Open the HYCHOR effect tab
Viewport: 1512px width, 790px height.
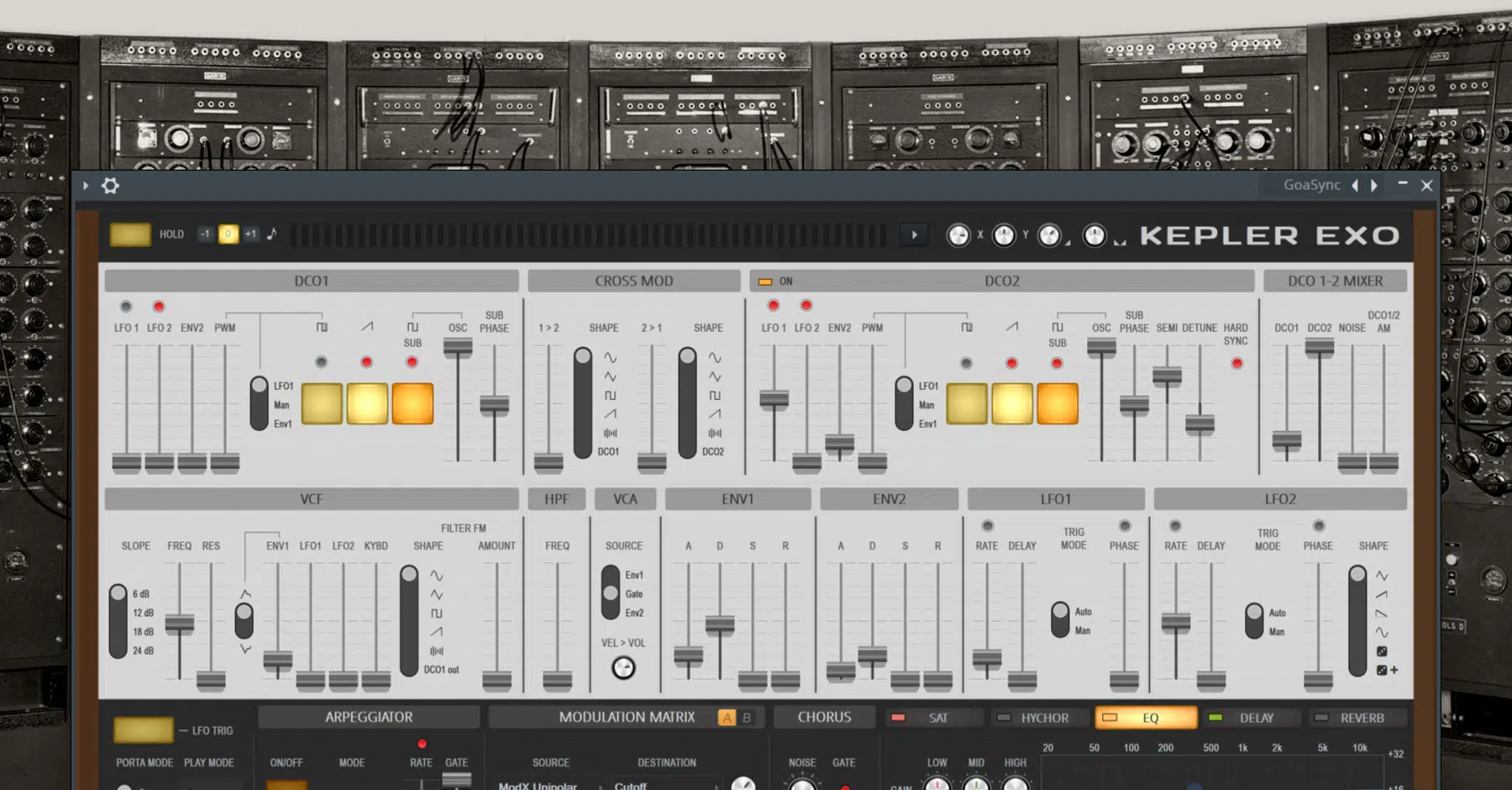[x=1040, y=718]
